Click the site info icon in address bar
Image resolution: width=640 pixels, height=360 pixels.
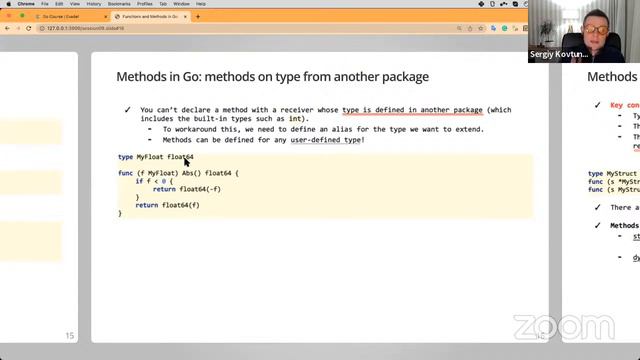pyautogui.click(x=42, y=28)
